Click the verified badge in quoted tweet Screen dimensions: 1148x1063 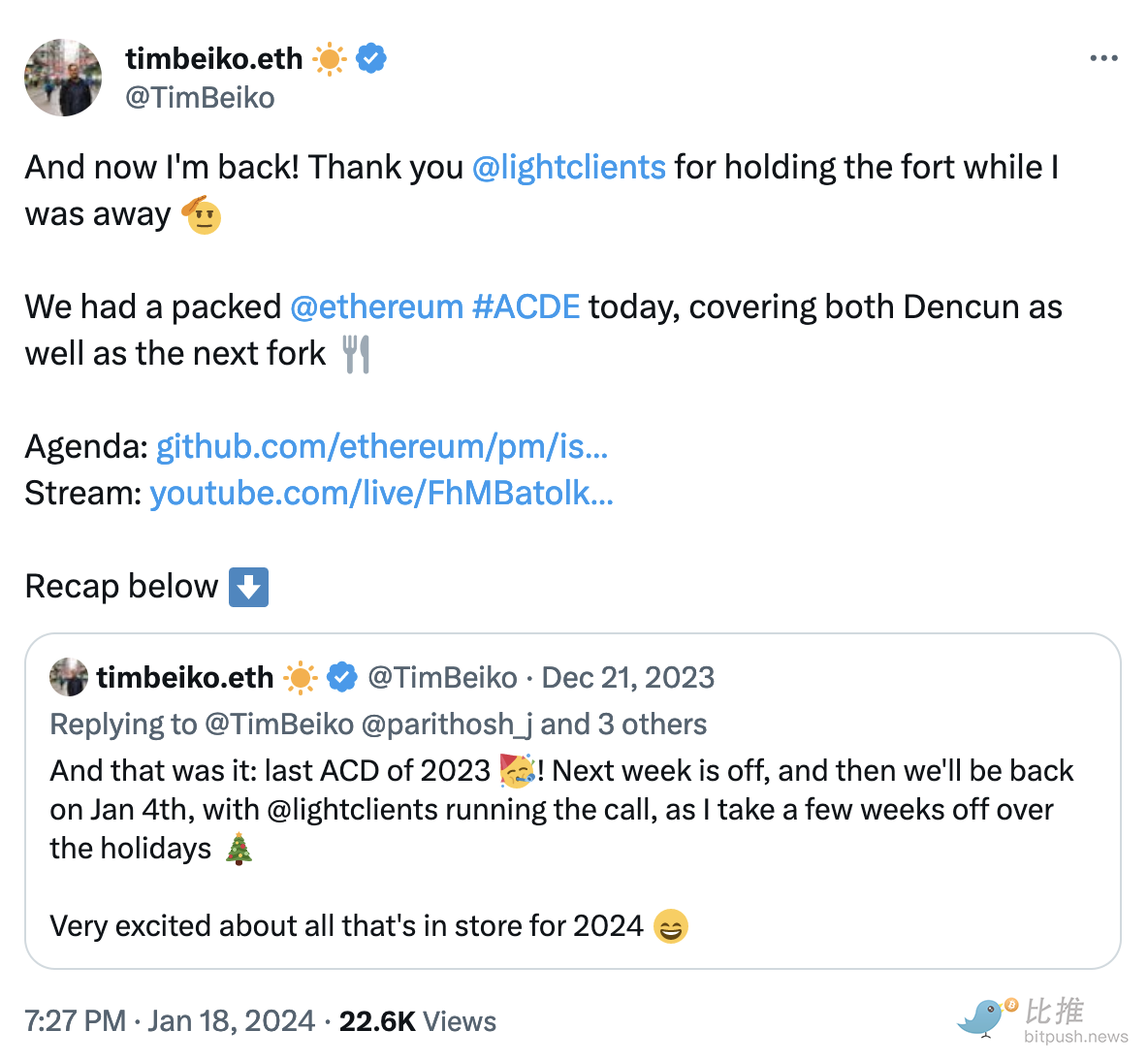tap(342, 677)
